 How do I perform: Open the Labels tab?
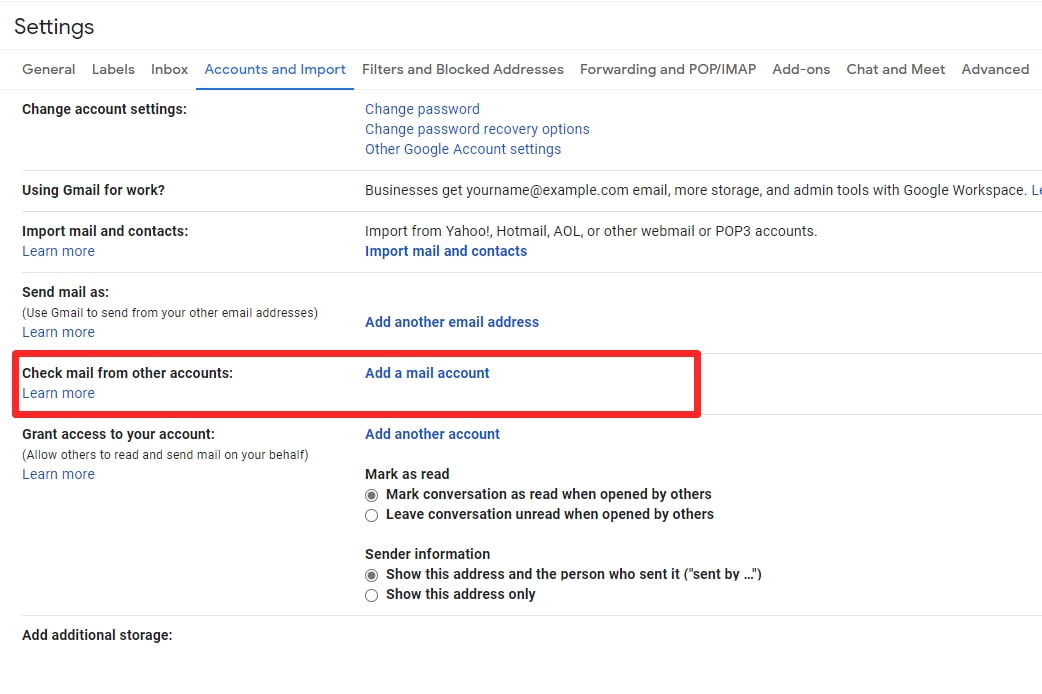[x=113, y=69]
